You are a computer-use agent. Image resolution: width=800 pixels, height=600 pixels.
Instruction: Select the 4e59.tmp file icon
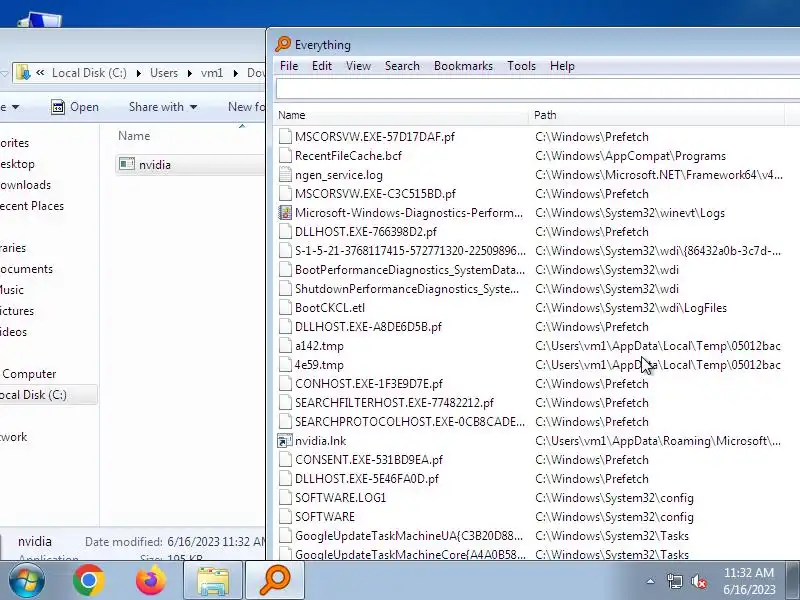(285, 365)
